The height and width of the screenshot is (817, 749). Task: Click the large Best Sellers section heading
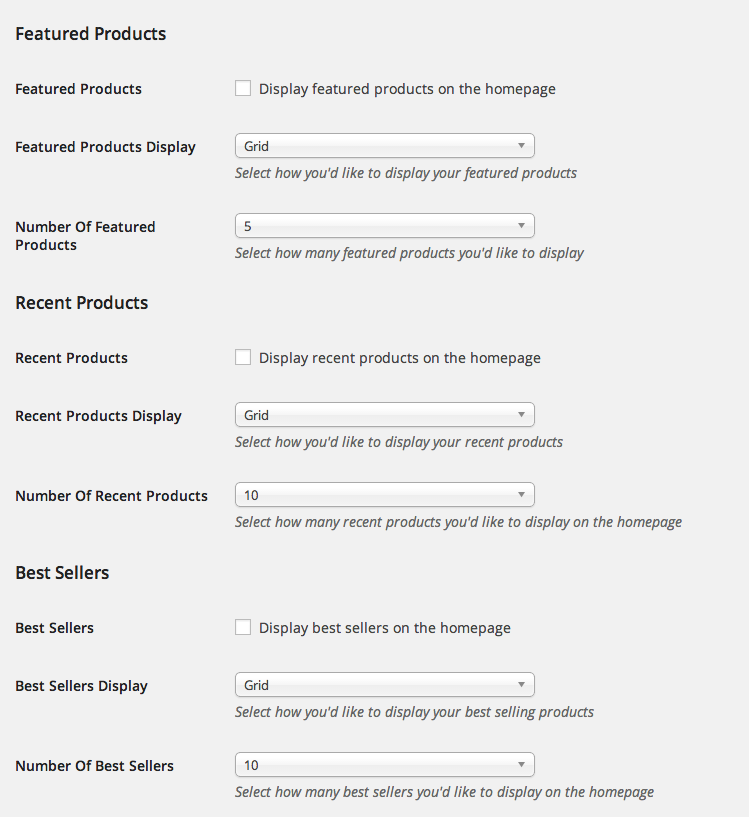pyautogui.click(x=62, y=573)
